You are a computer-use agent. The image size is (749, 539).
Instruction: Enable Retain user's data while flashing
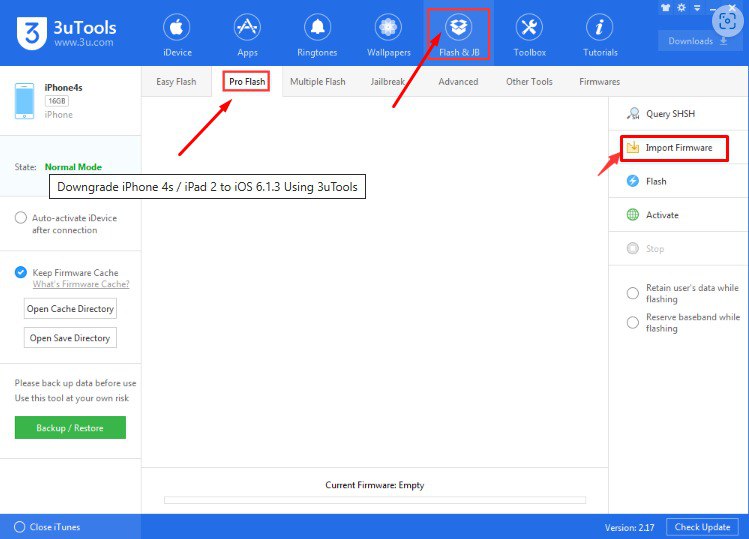click(632, 293)
